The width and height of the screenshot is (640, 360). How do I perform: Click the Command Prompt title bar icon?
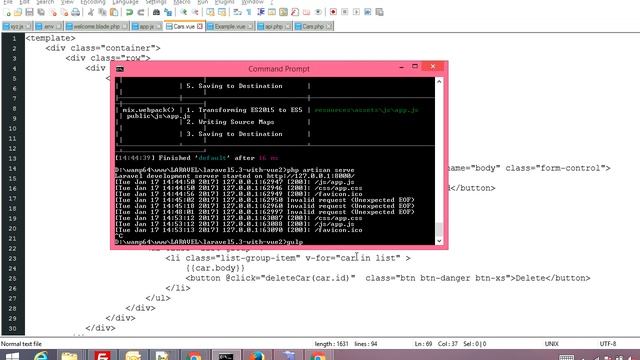tap(120, 69)
